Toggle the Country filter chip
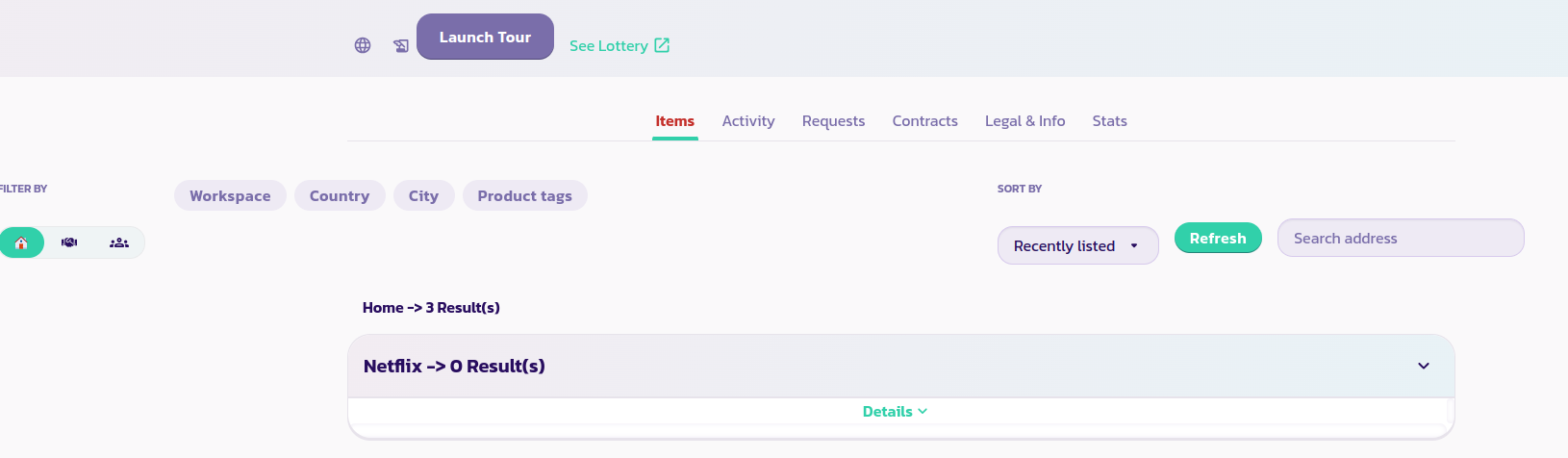The width and height of the screenshot is (1568, 458). coord(340,195)
